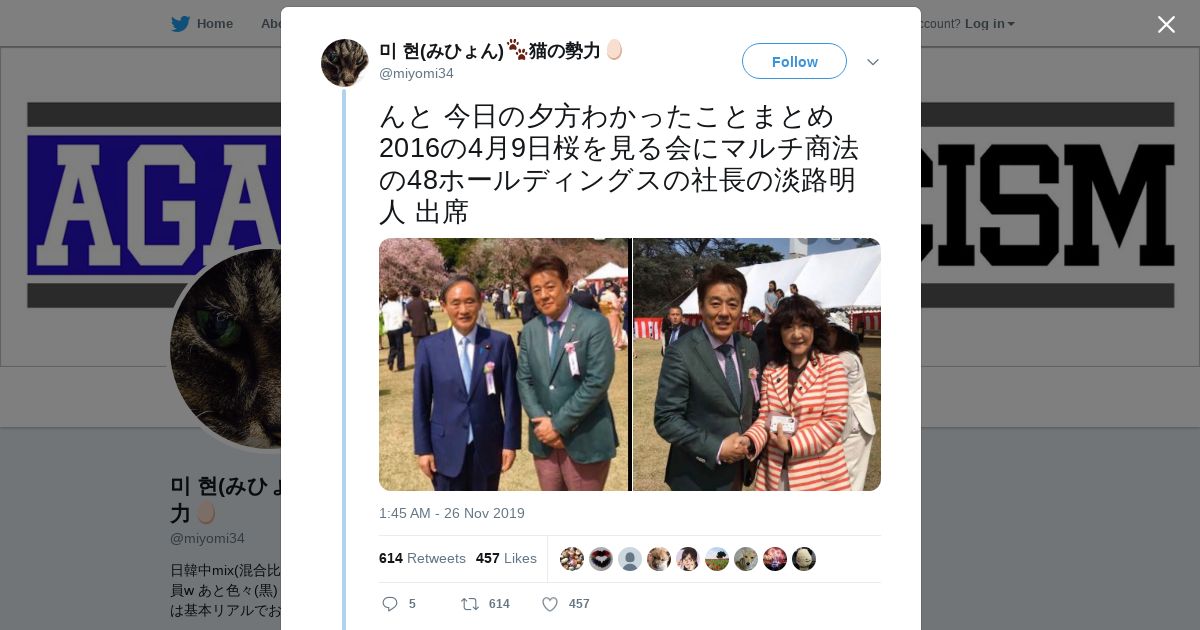Open the tweet timestamp 26 Nov 2019

coord(452,513)
